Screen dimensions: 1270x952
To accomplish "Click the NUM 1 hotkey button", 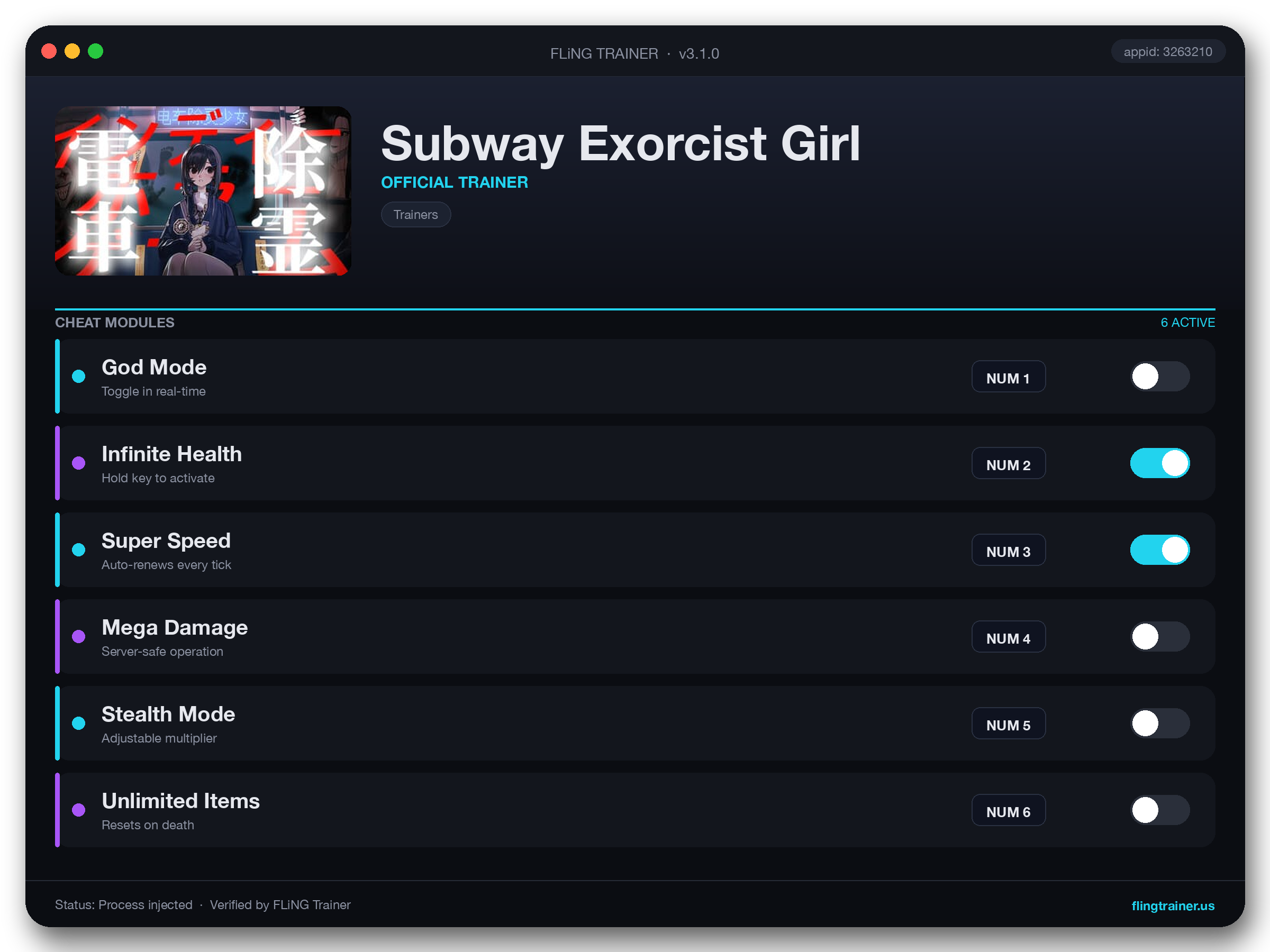I will tap(1008, 377).
